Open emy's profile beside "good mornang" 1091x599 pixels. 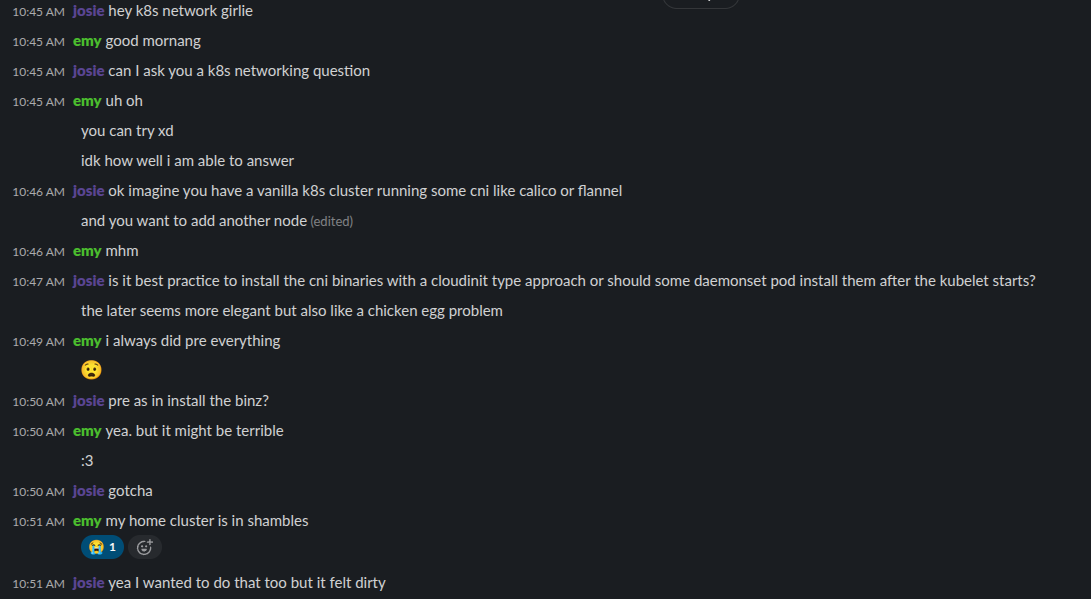pos(87,41)
